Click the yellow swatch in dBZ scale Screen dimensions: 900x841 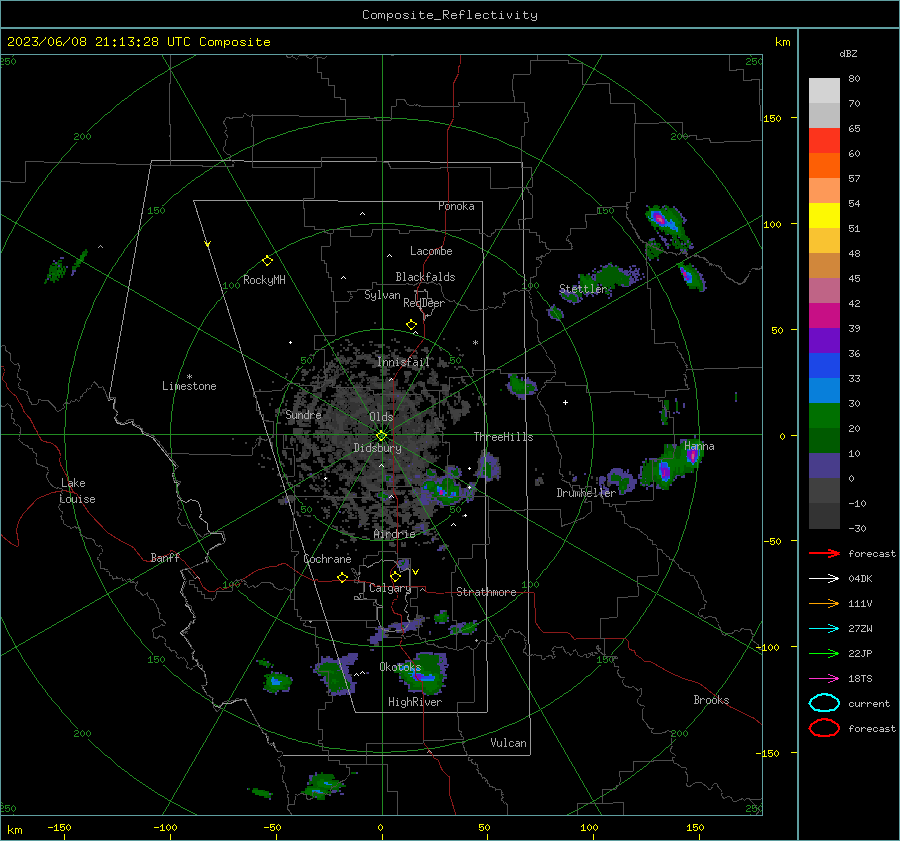824,216
